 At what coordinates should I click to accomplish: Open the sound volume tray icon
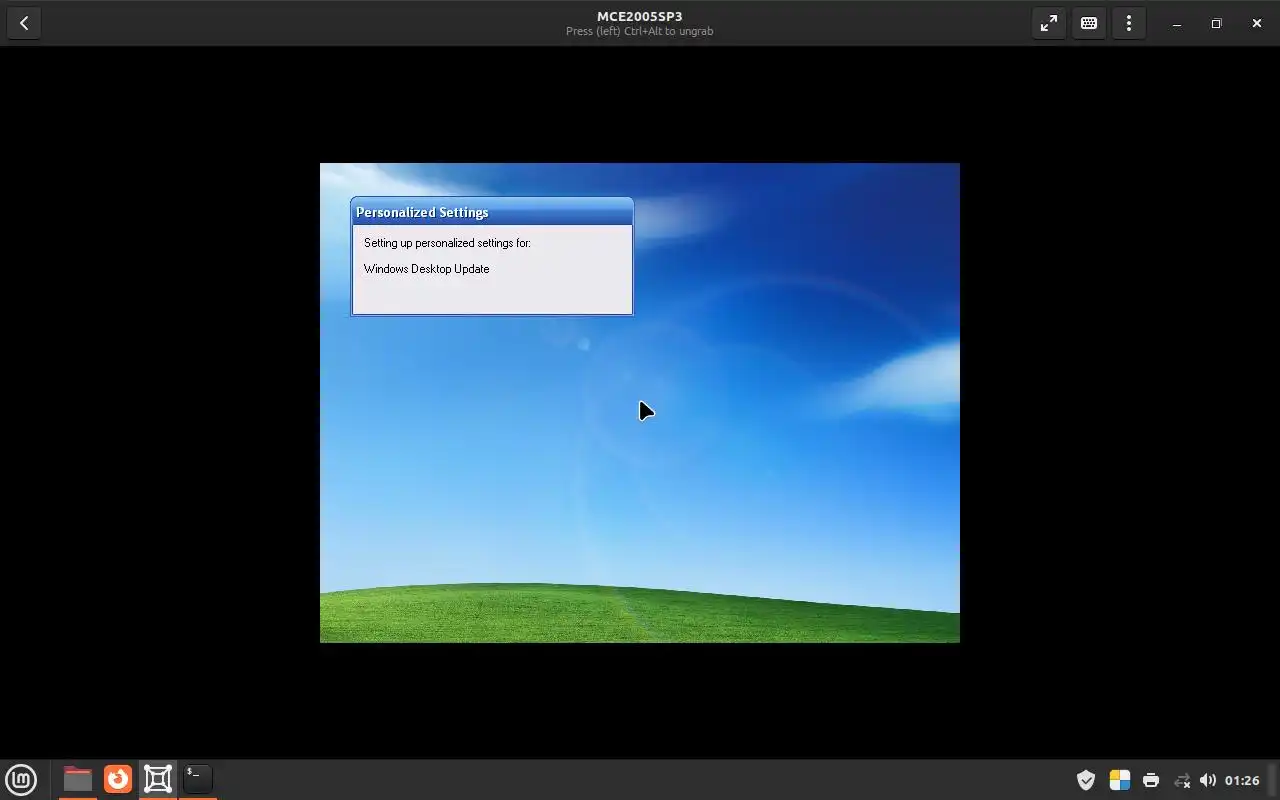coord(1208,780)
